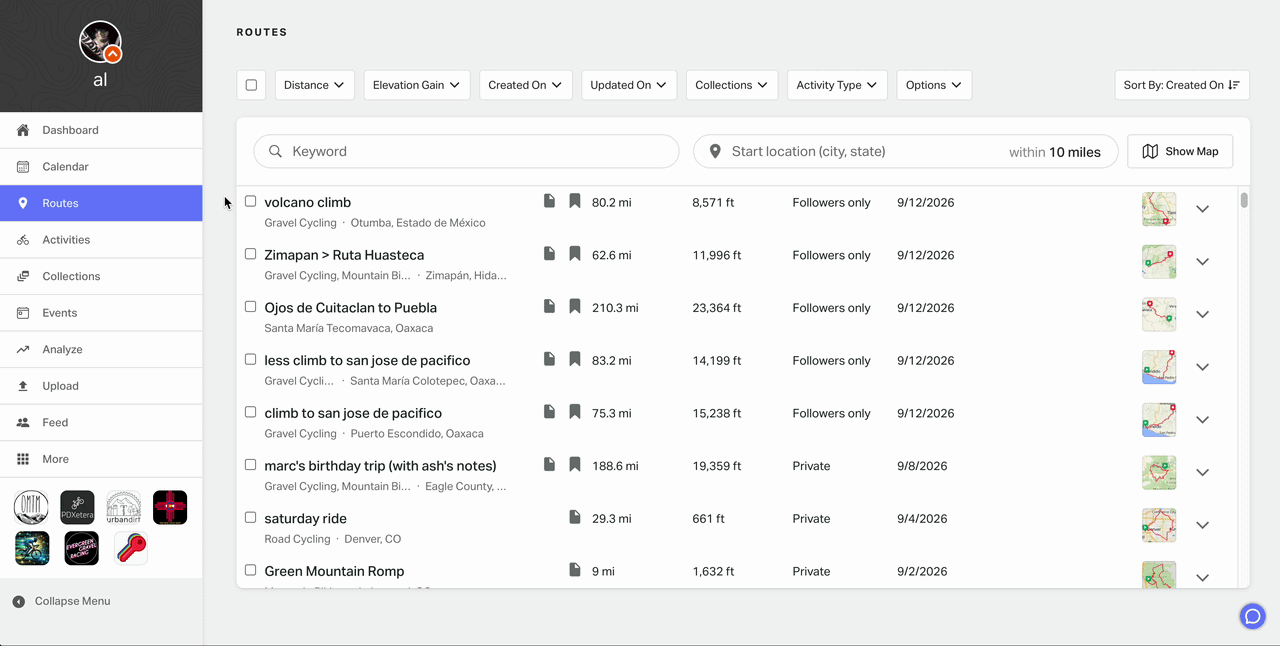Click the Collapse Menu label
Image resolution: width=1280 pixels, height=646 pixels.
point(73,601)
